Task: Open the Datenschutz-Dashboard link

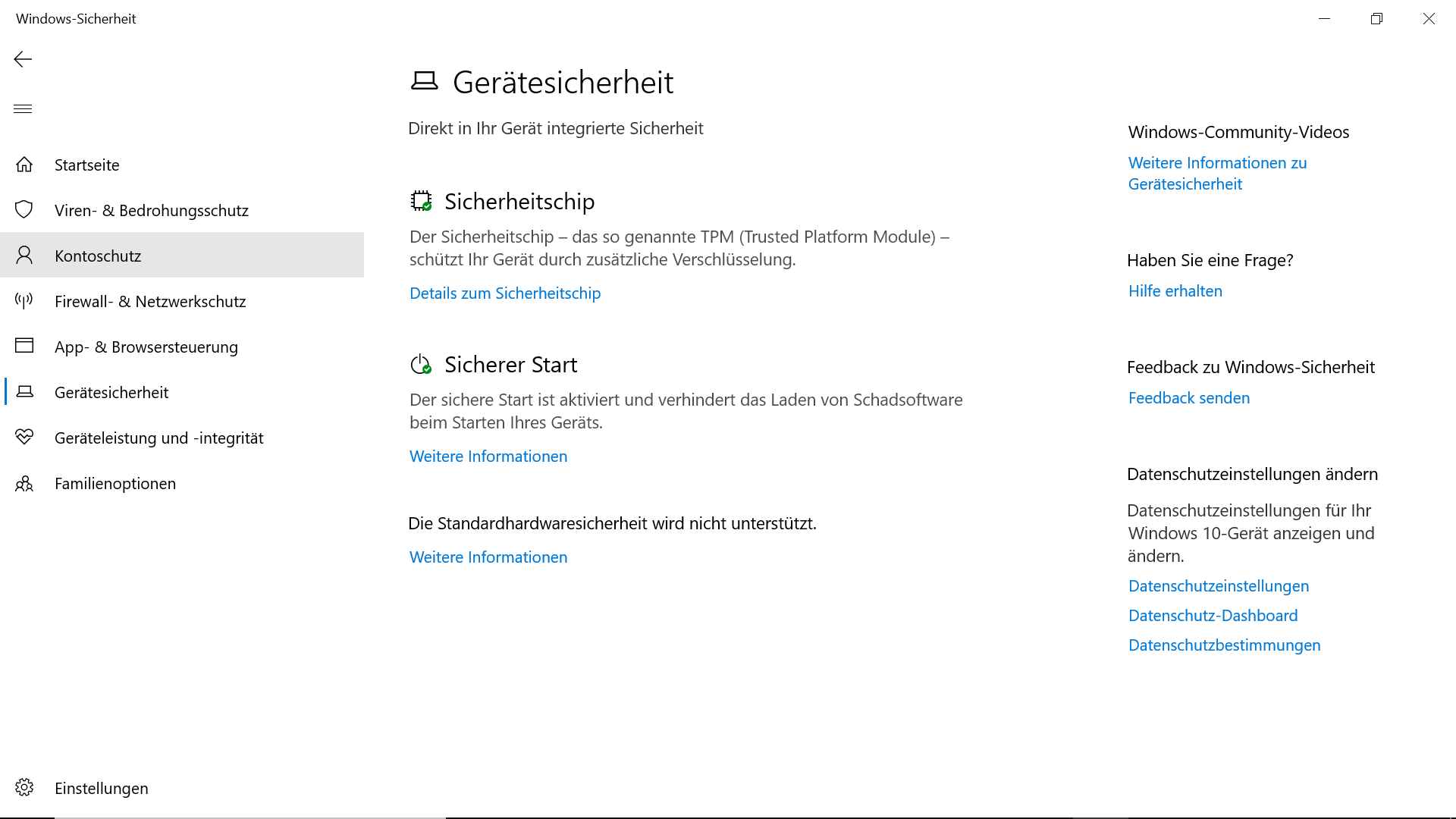Action: [x=1213, y=616]
